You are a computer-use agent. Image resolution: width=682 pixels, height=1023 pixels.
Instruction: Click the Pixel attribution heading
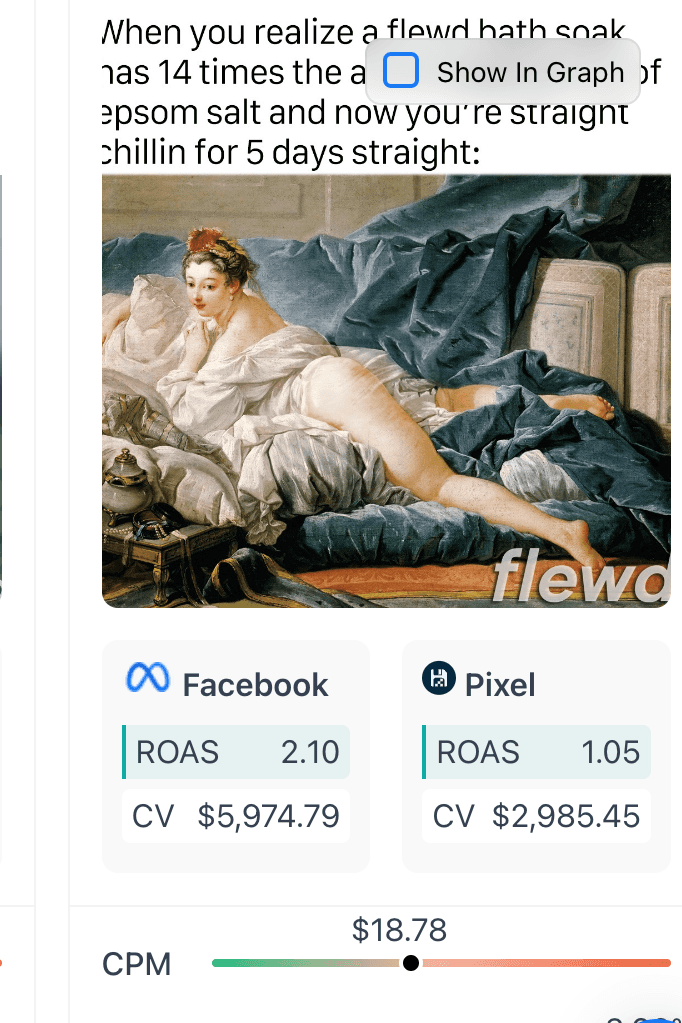click(500, 685)
